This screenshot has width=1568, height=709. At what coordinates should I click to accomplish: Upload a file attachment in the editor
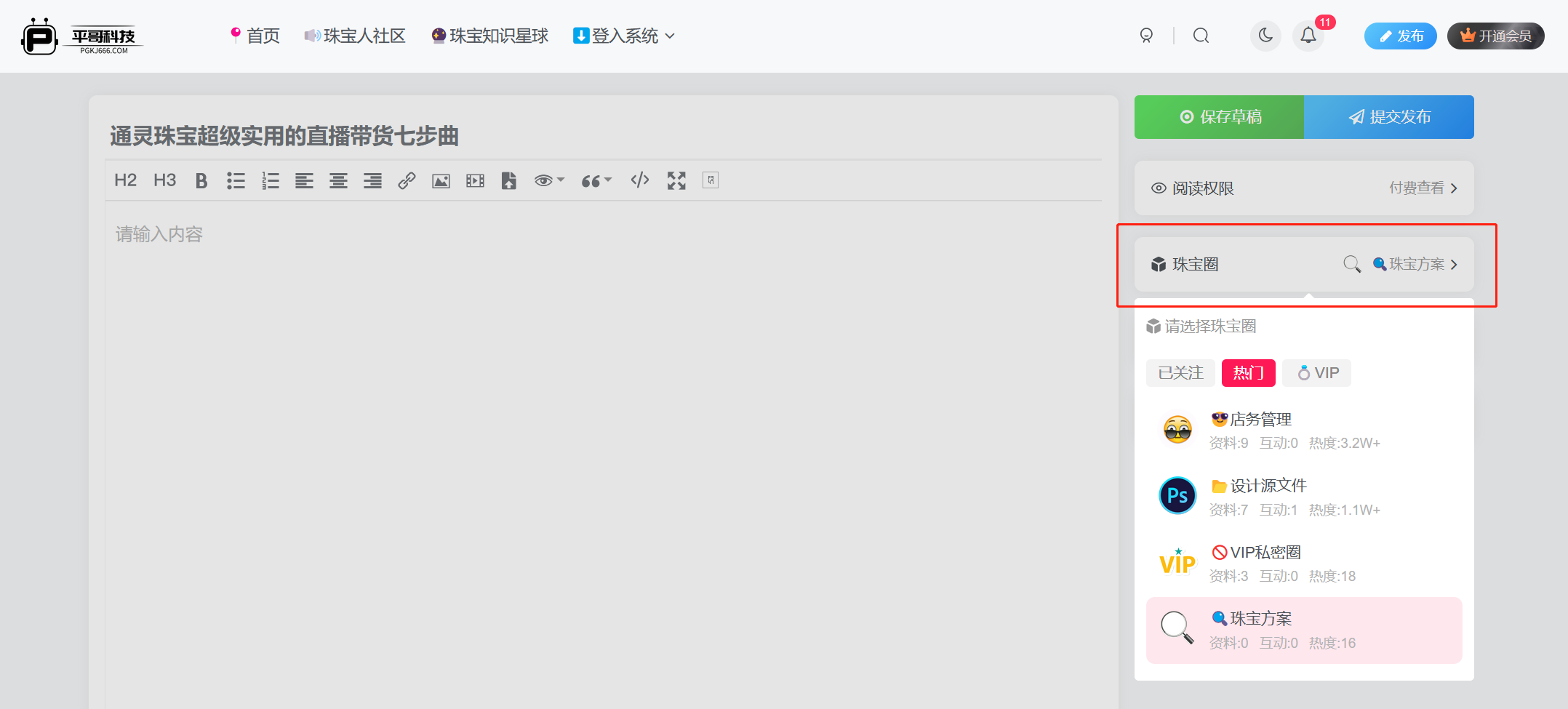click(509, 180)
